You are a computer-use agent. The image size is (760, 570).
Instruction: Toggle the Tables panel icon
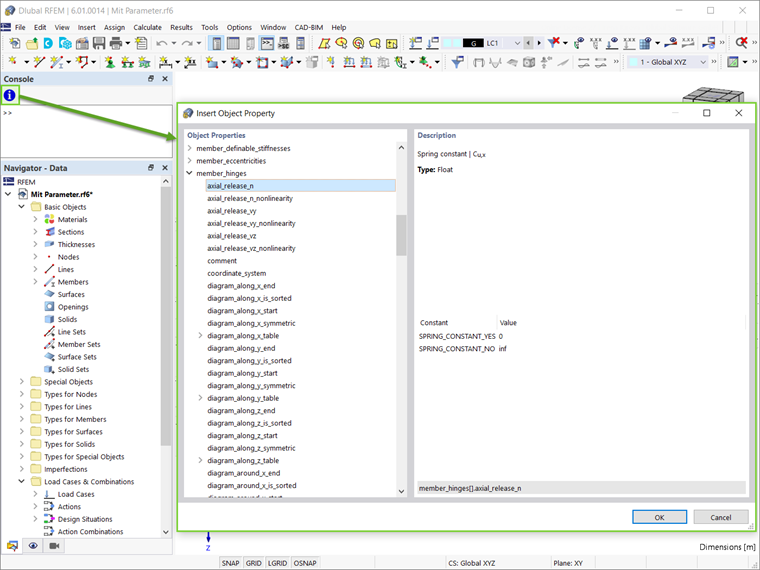pos(233,44)
